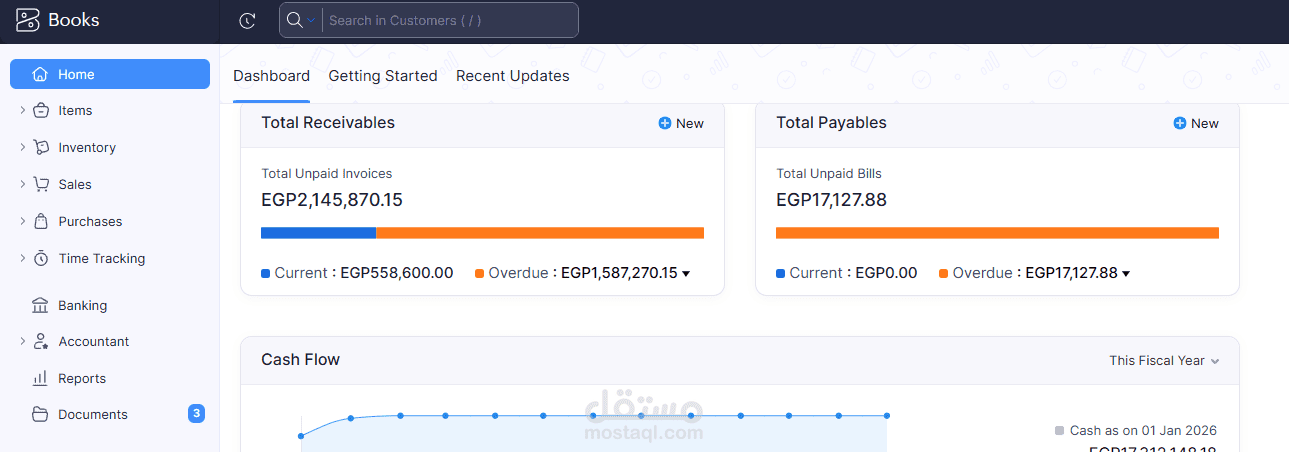
Task: Click plus icon in Total Receivables card
Action: [x=665, y=124]
